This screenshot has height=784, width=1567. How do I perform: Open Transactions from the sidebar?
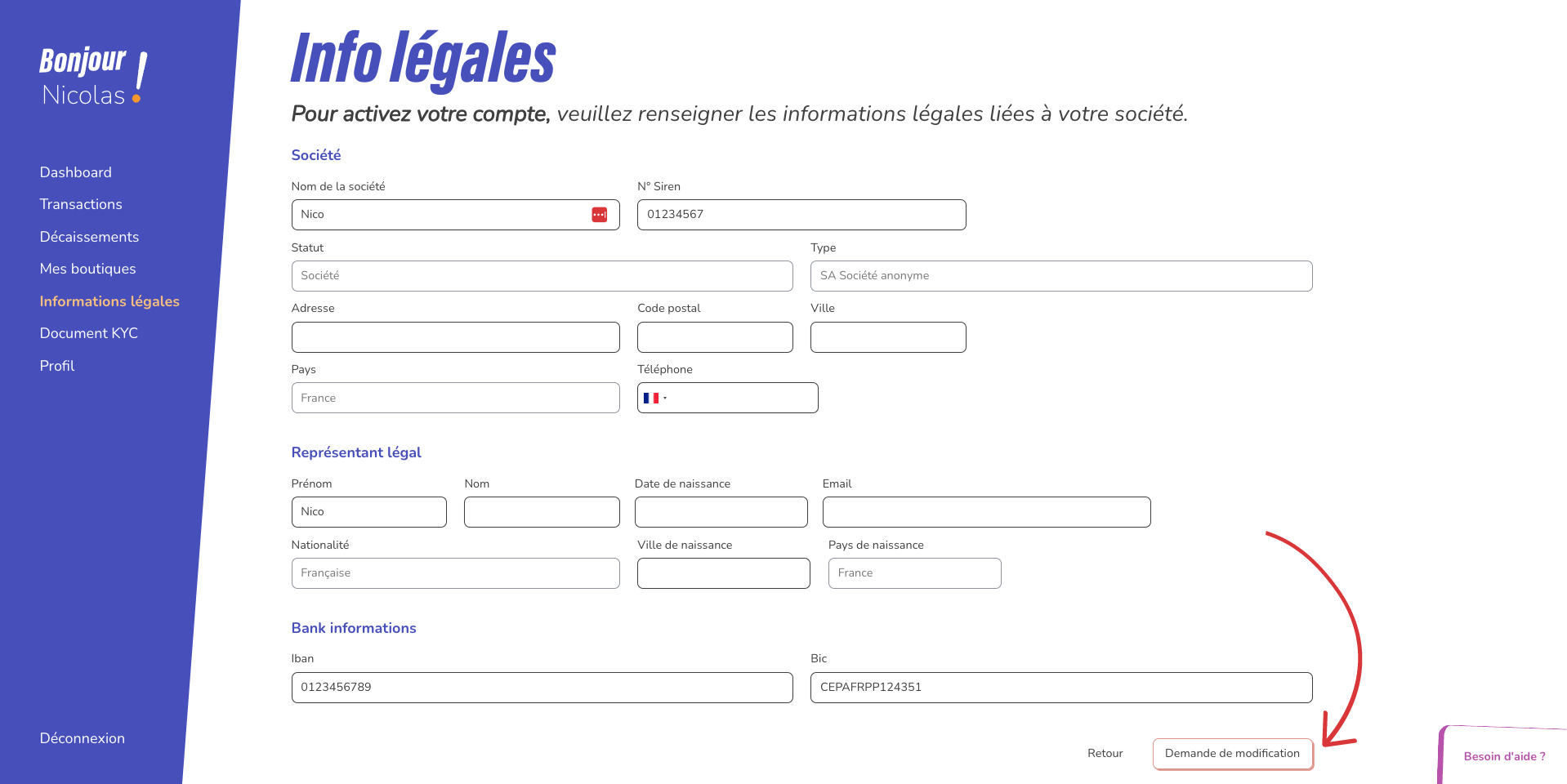81,204
